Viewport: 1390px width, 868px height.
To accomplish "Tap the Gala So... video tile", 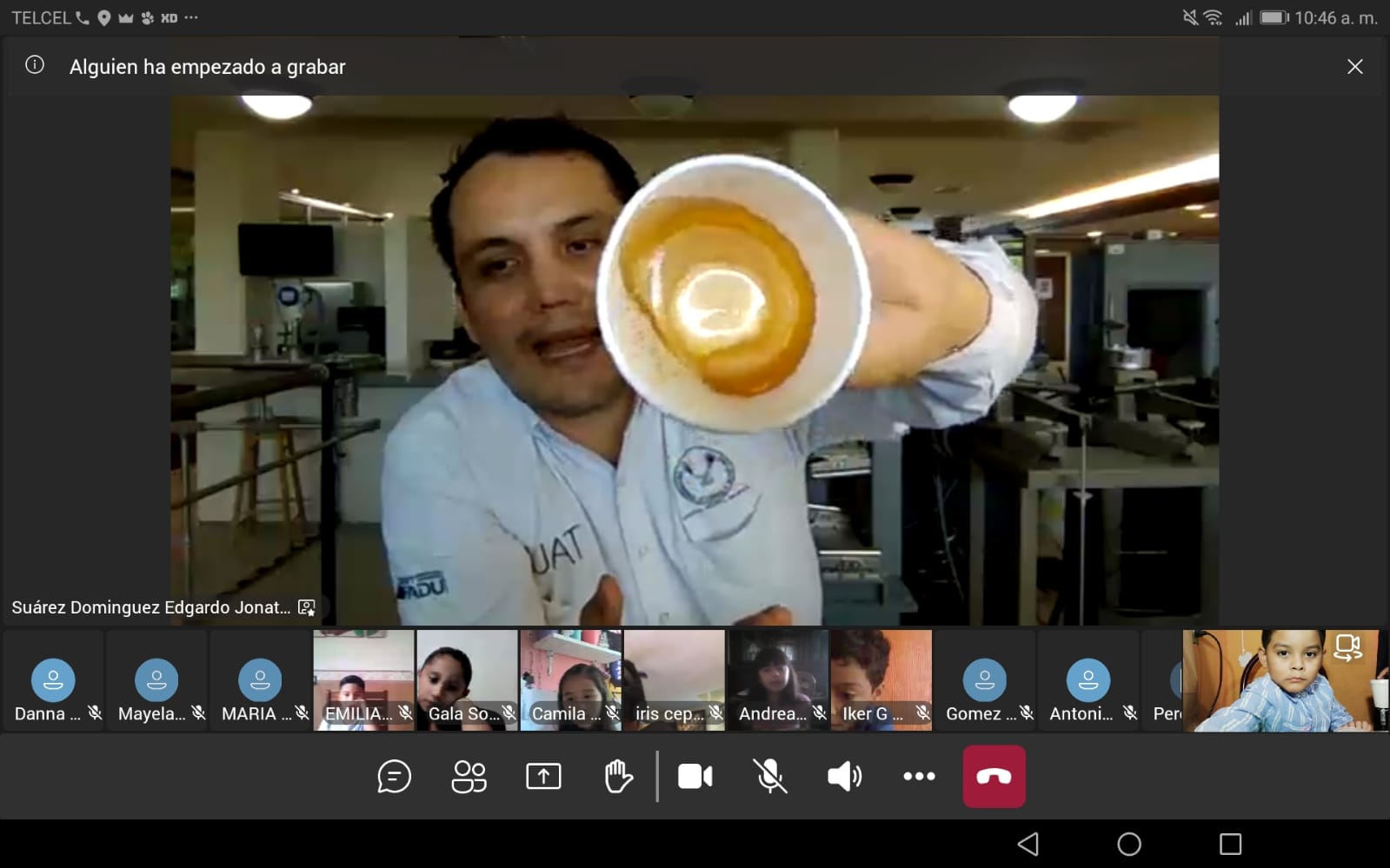I will tap(467, 680).
